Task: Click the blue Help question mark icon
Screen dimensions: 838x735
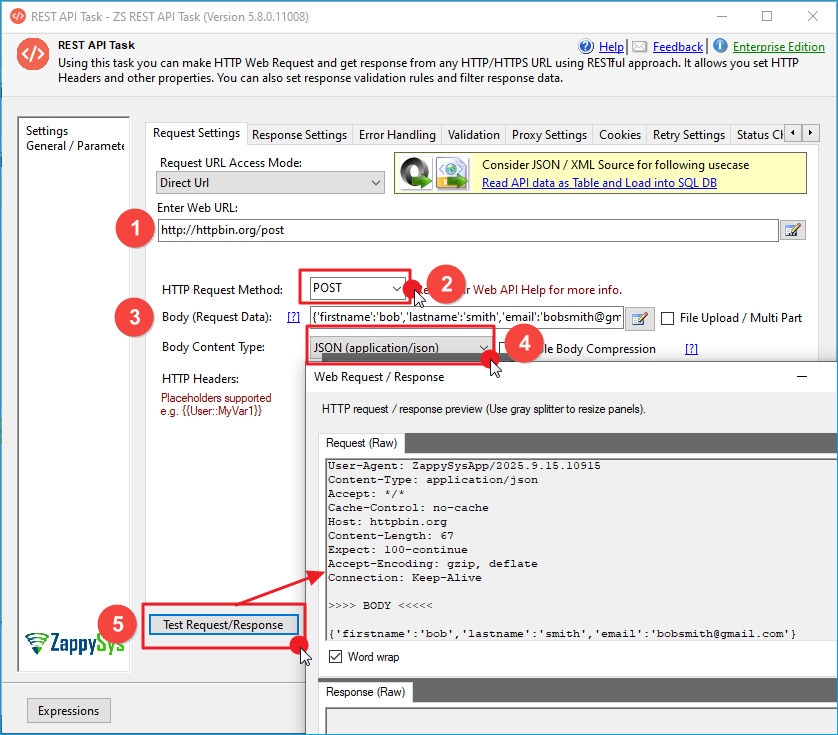Action: (587, 47)
